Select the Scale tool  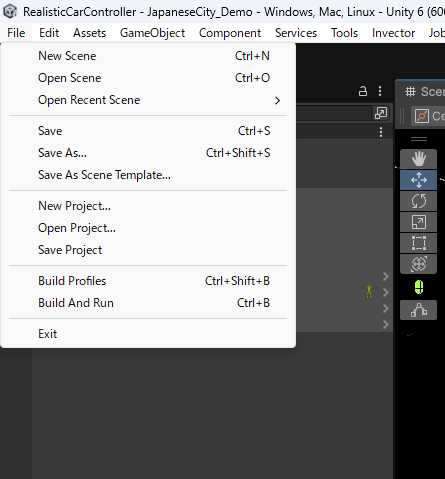418,222
